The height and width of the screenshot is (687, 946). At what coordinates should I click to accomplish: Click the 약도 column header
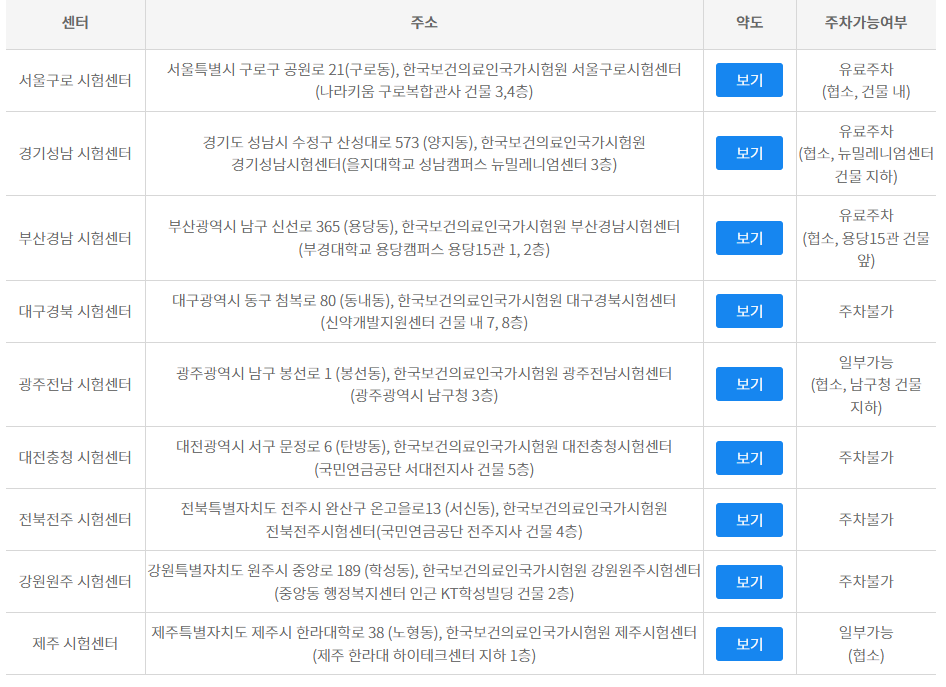749,23
